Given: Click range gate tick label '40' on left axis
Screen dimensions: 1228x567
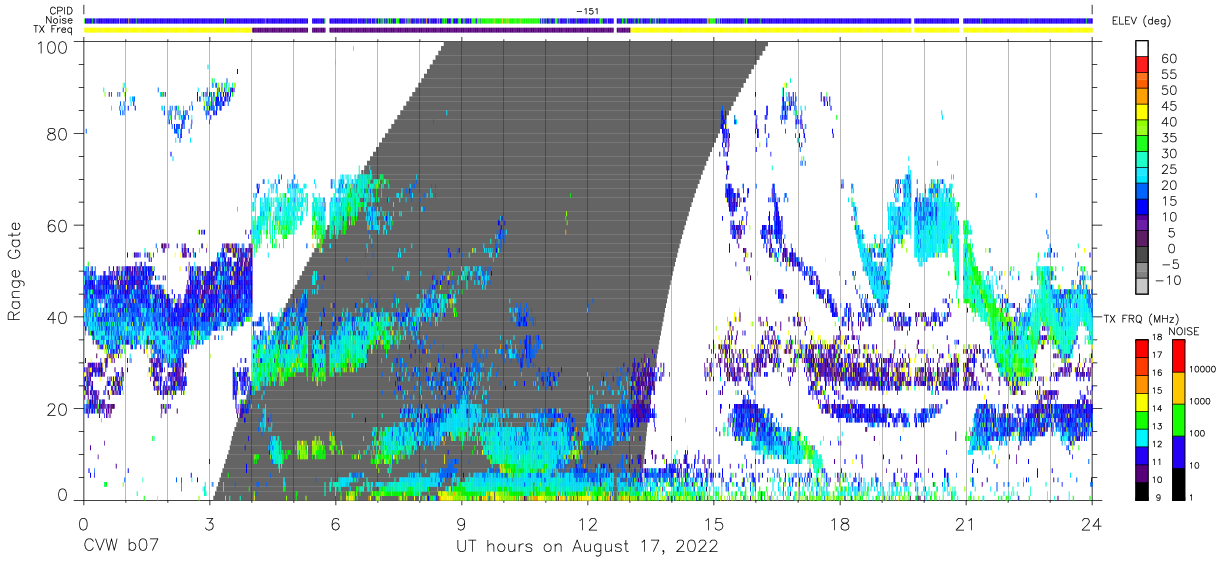Looking at the screenshot, I should [x=58, y=317].
